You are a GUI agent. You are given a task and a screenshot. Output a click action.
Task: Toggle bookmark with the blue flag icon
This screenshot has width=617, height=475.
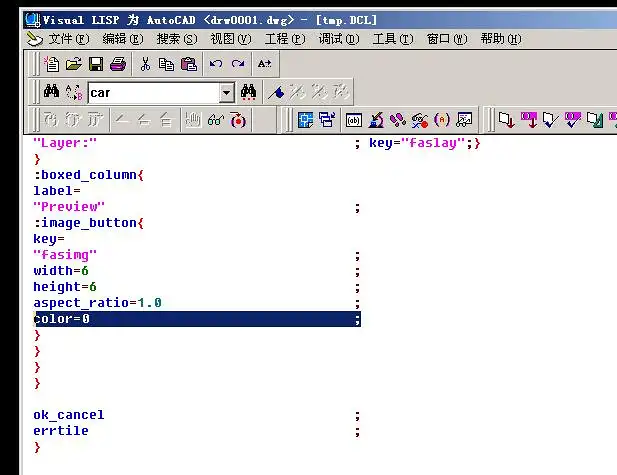[276, 92]
